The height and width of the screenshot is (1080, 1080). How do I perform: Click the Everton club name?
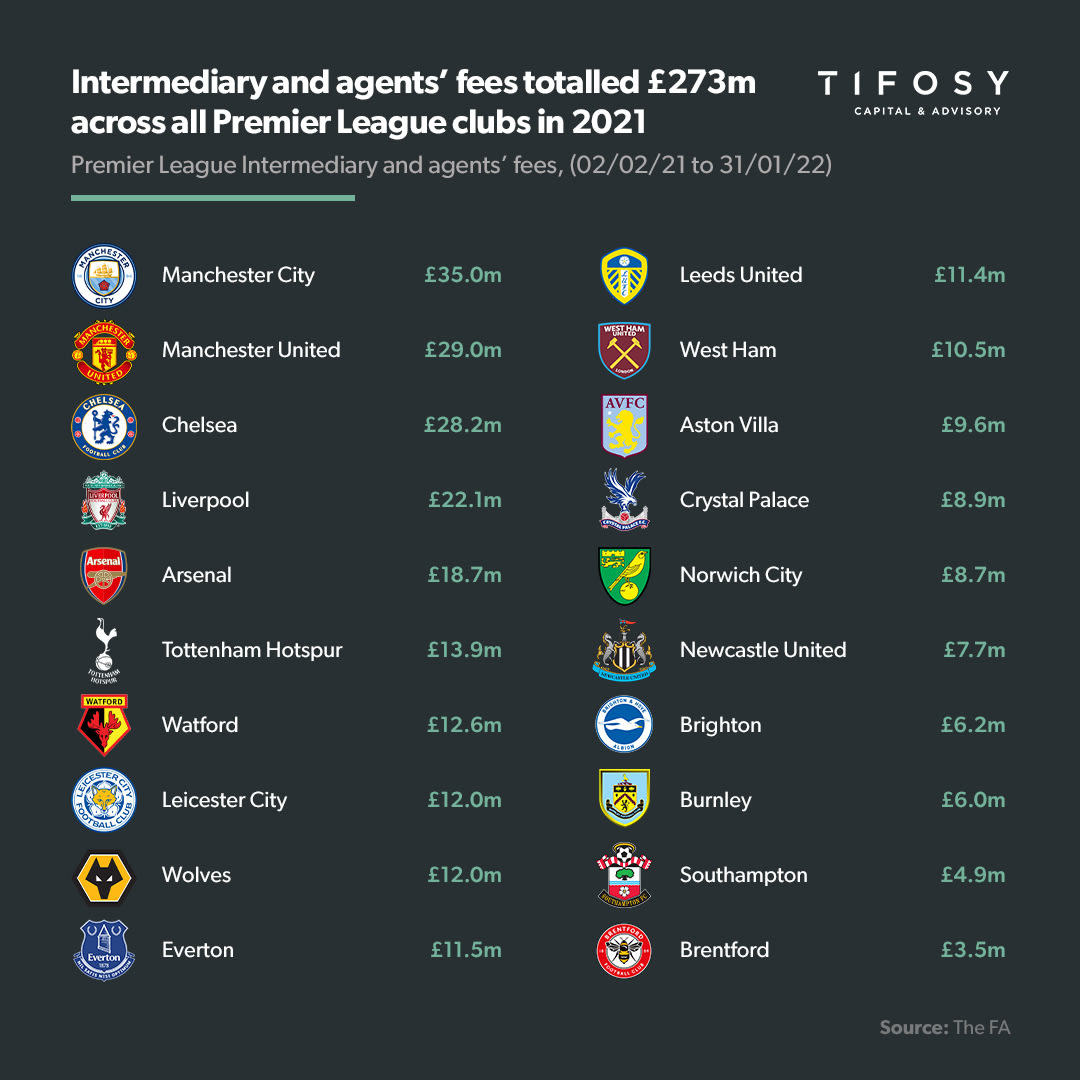(198, 950)
